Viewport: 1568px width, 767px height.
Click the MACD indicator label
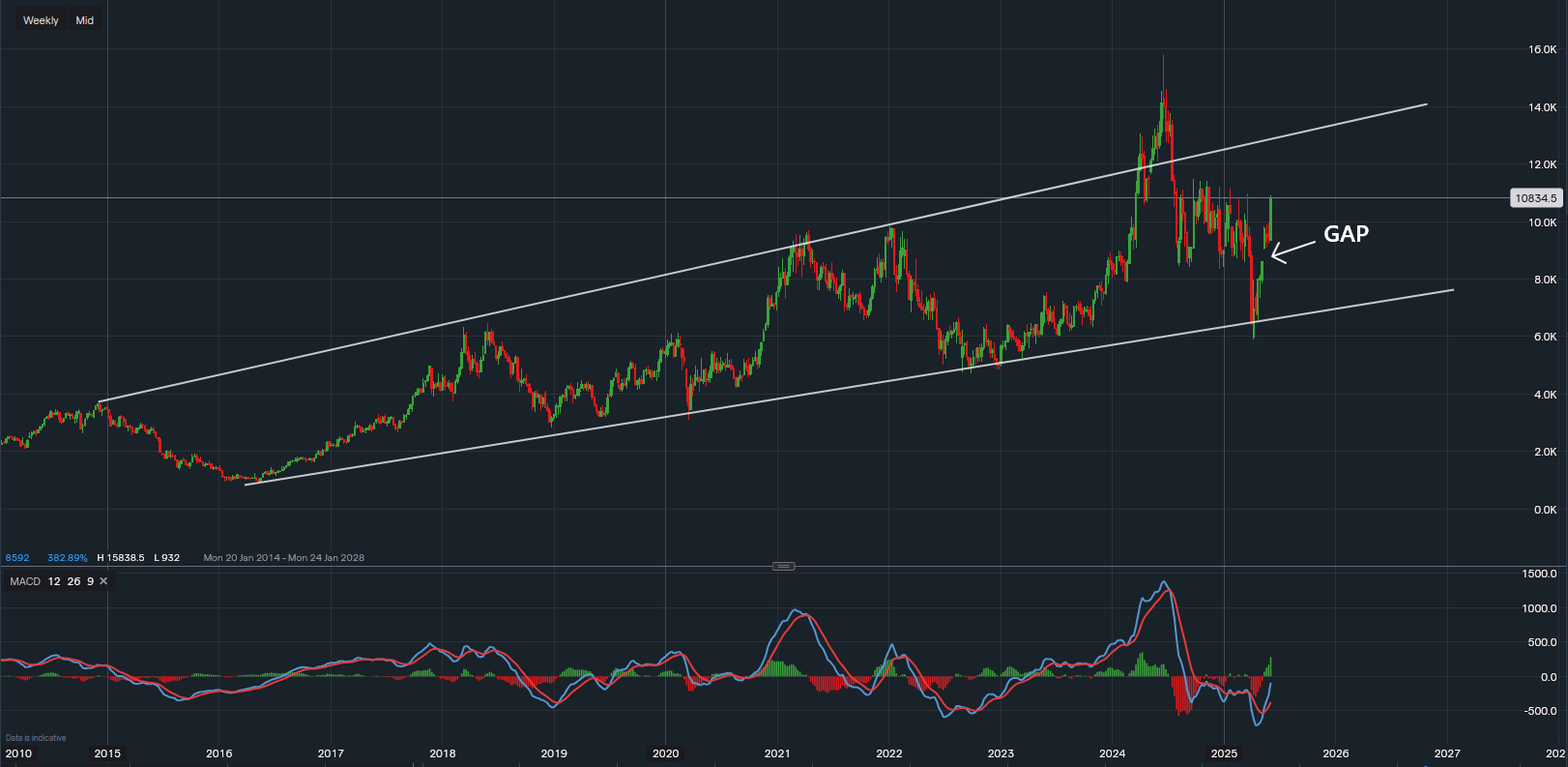(25, 581)
